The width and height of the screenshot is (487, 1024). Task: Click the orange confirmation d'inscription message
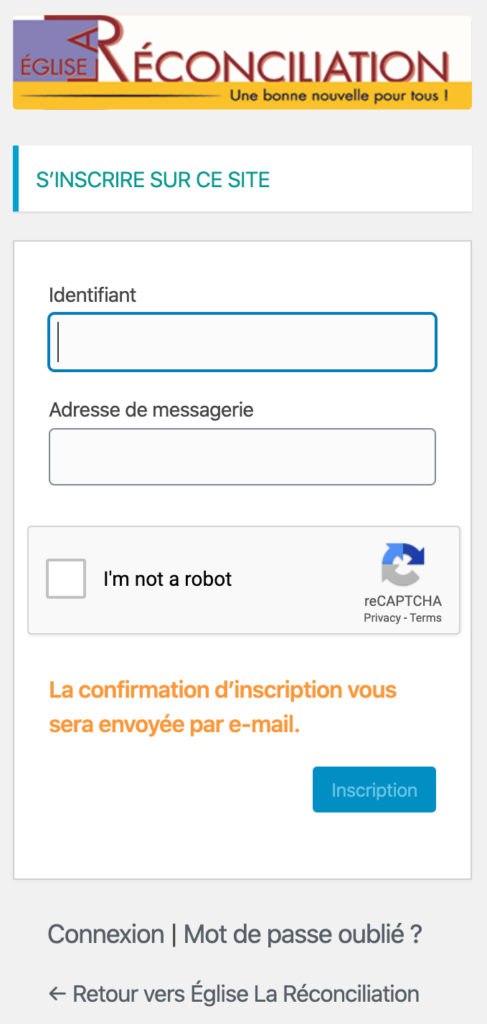tap(223, 707)
